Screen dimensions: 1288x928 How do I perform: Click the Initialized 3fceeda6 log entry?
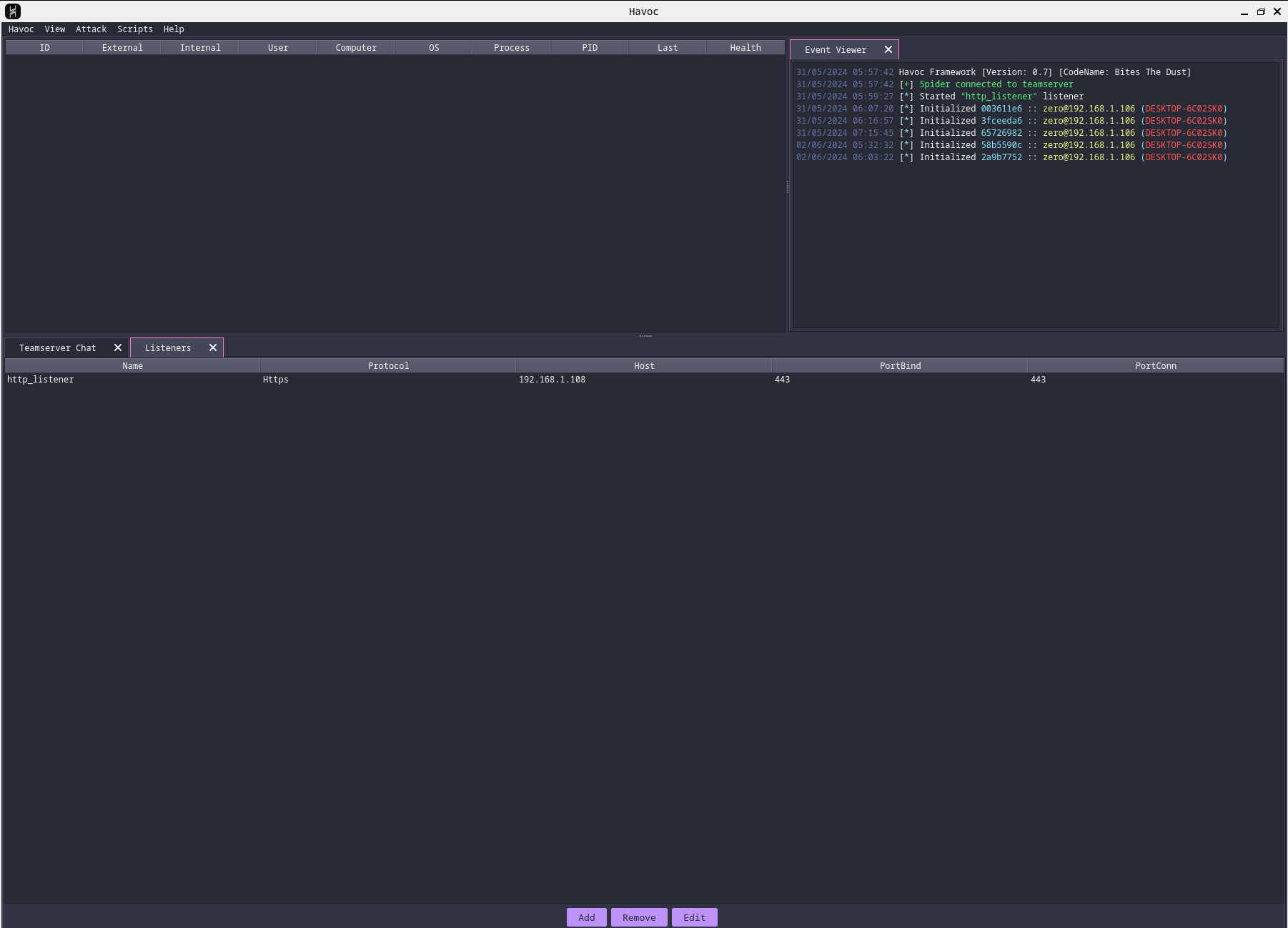1011,121
